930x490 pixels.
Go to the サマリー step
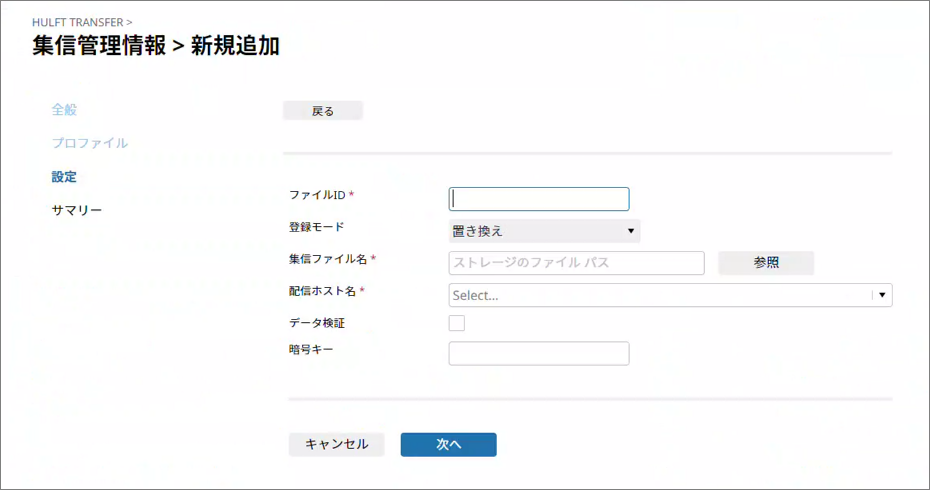(76, 210)
